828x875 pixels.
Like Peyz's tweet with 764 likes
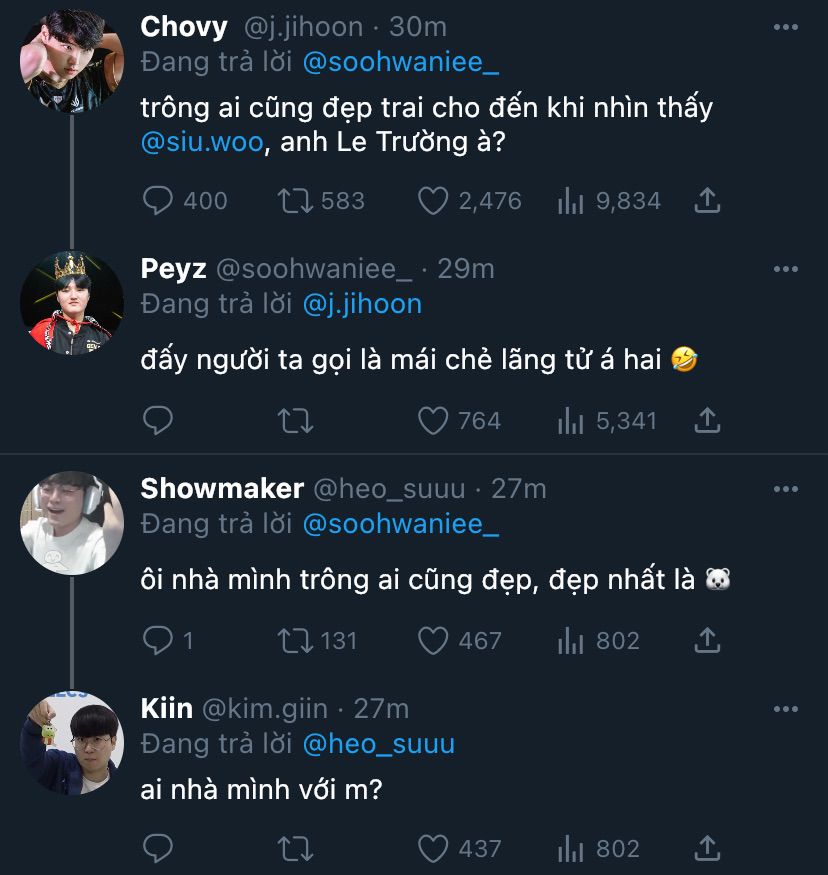[x=432, y=421]
